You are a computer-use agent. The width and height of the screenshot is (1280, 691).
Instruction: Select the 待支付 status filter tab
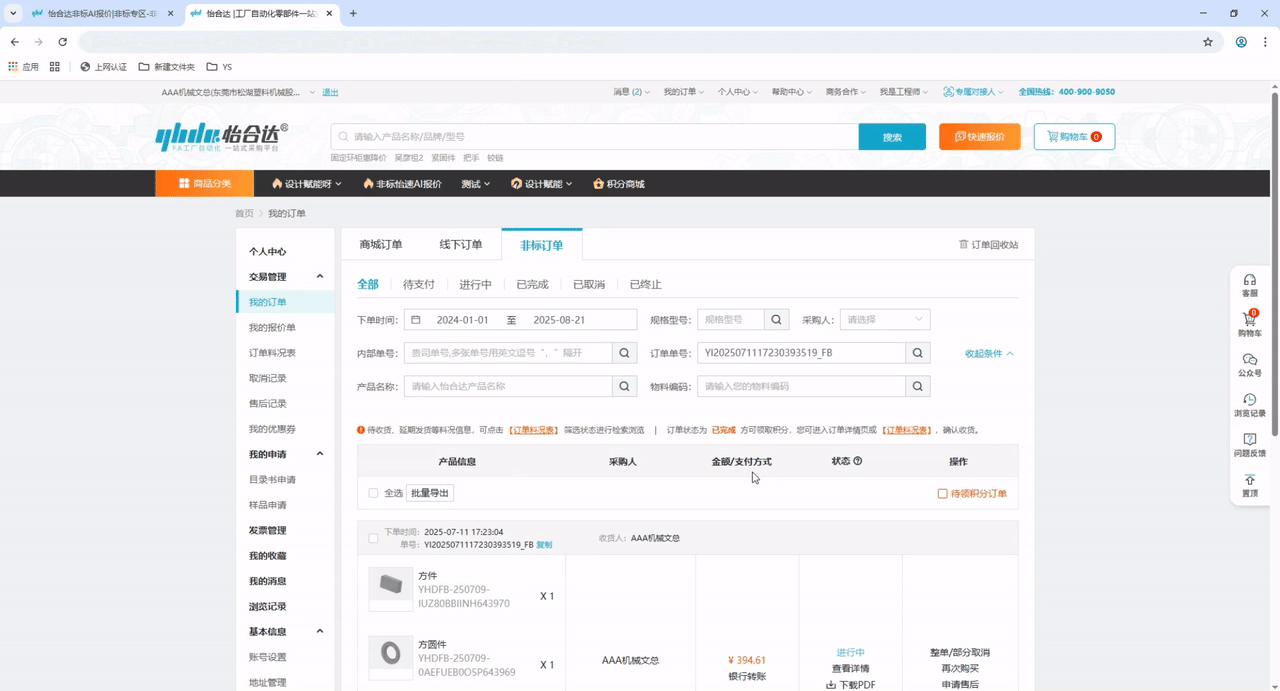pos(419,285)
